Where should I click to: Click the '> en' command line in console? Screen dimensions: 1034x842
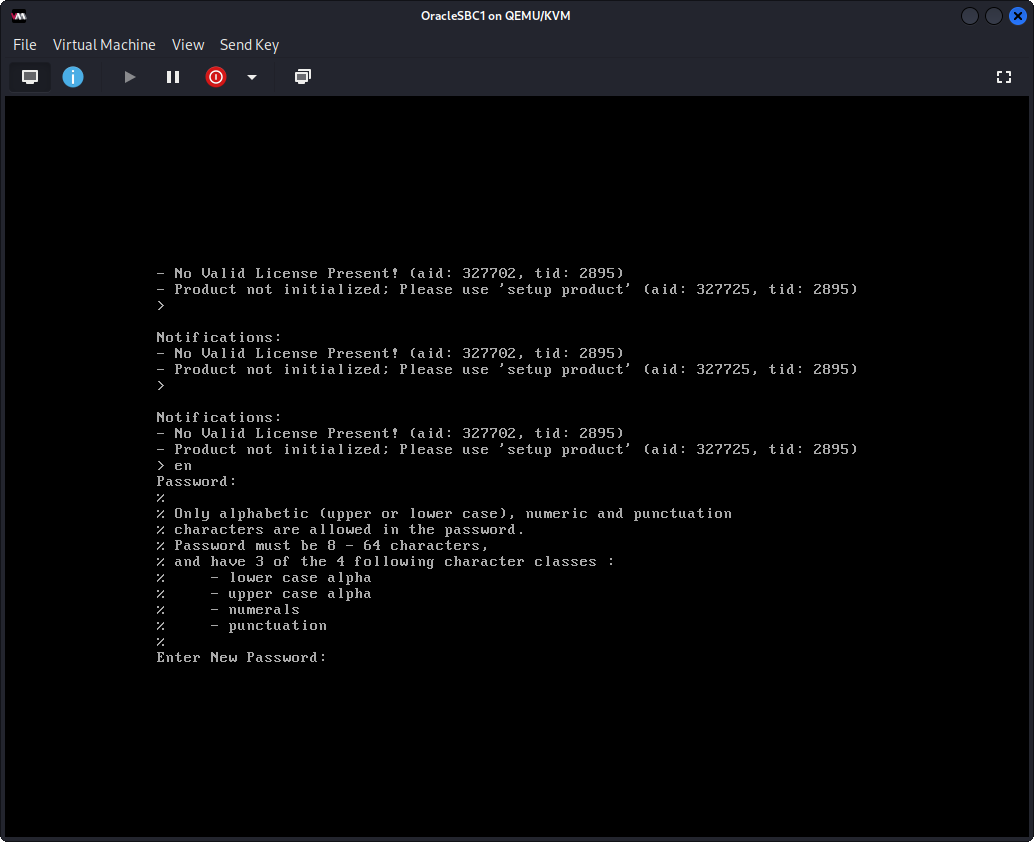174,466
